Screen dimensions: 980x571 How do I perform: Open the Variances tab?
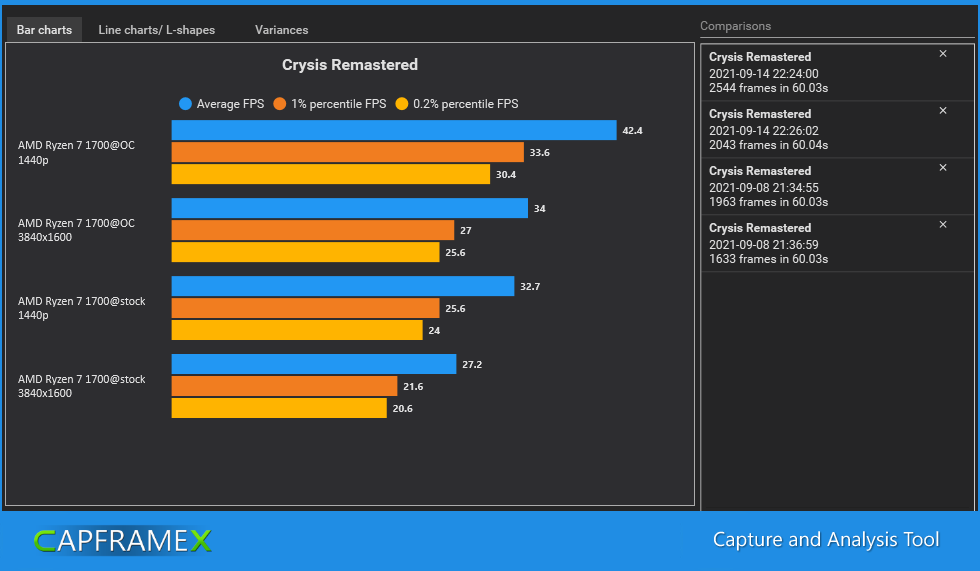281,29
